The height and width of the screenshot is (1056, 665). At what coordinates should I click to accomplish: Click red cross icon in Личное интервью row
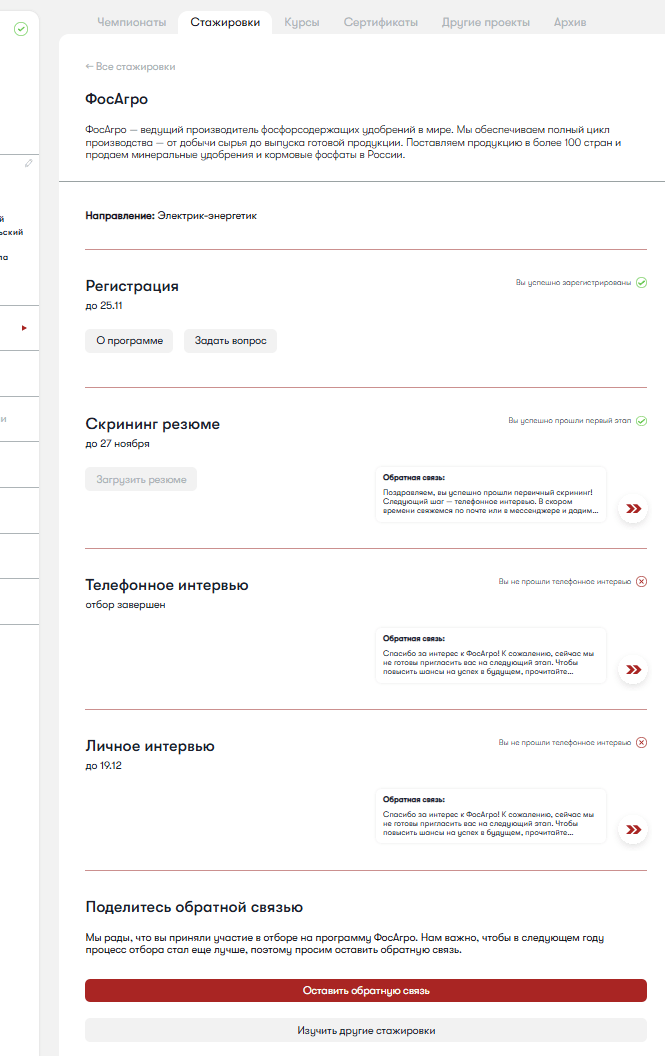641,743
